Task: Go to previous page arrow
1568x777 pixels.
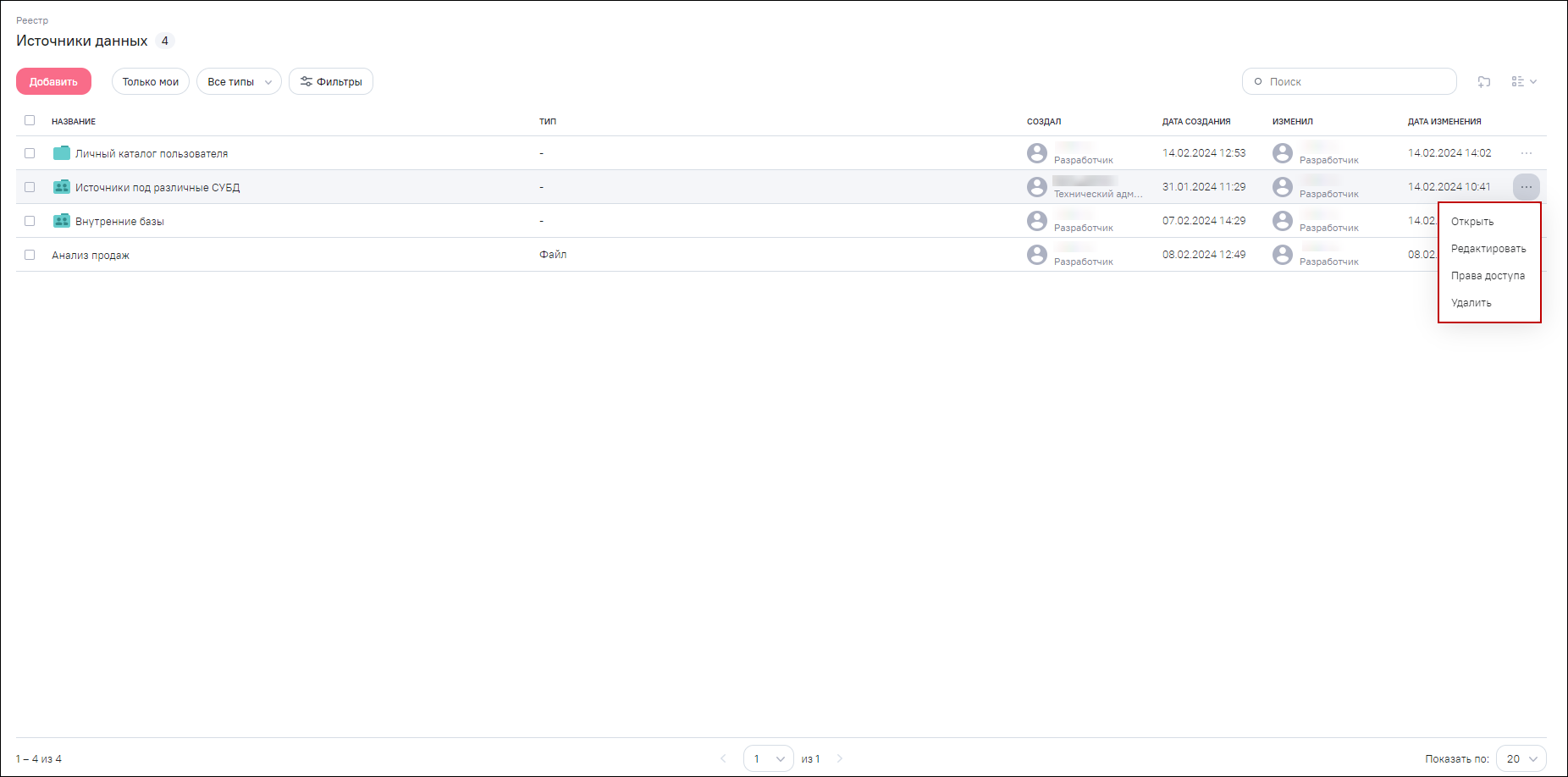Action: tap(723, 758)
